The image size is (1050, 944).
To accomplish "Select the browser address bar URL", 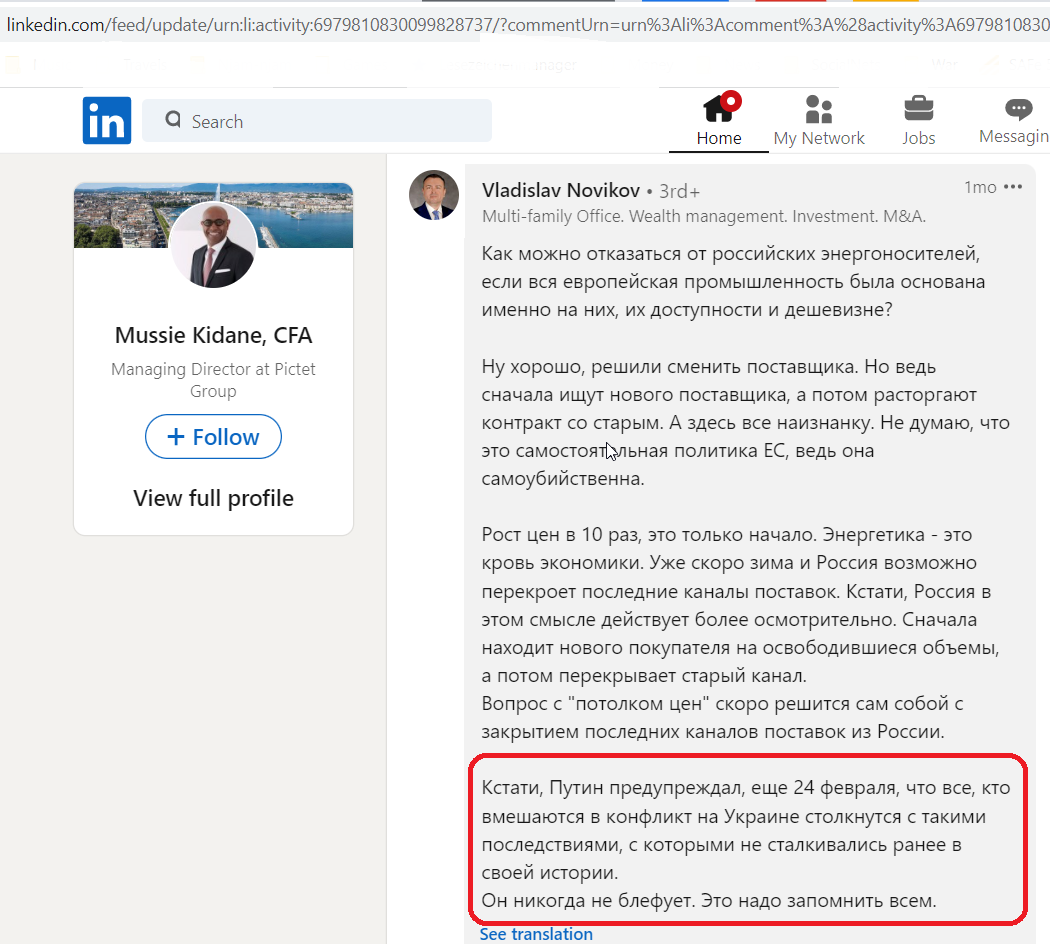I will 525,25.
